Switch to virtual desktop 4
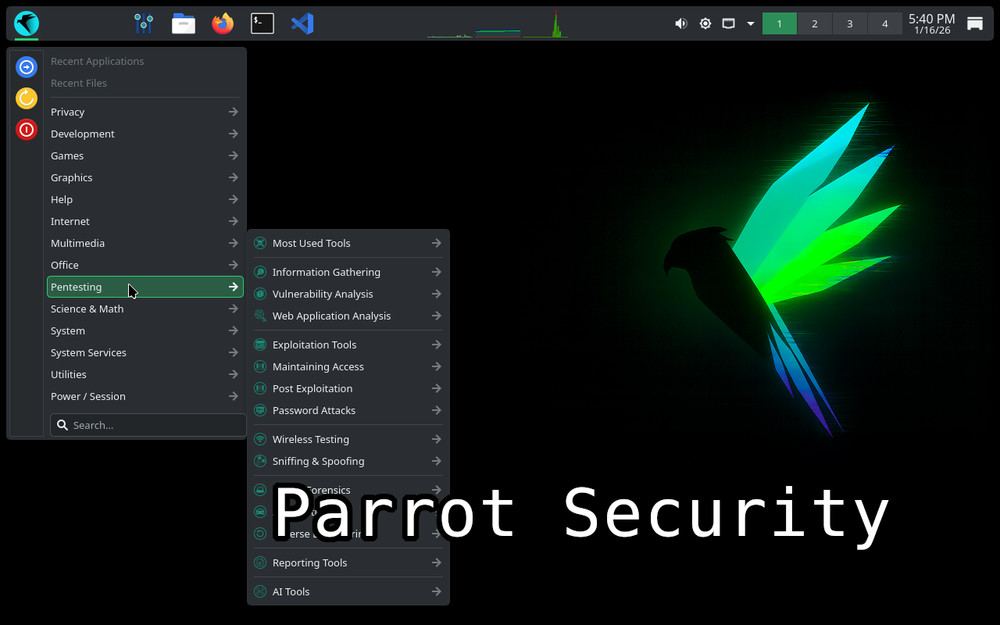The image size is (1000, 625). click(x=884, y=24)
